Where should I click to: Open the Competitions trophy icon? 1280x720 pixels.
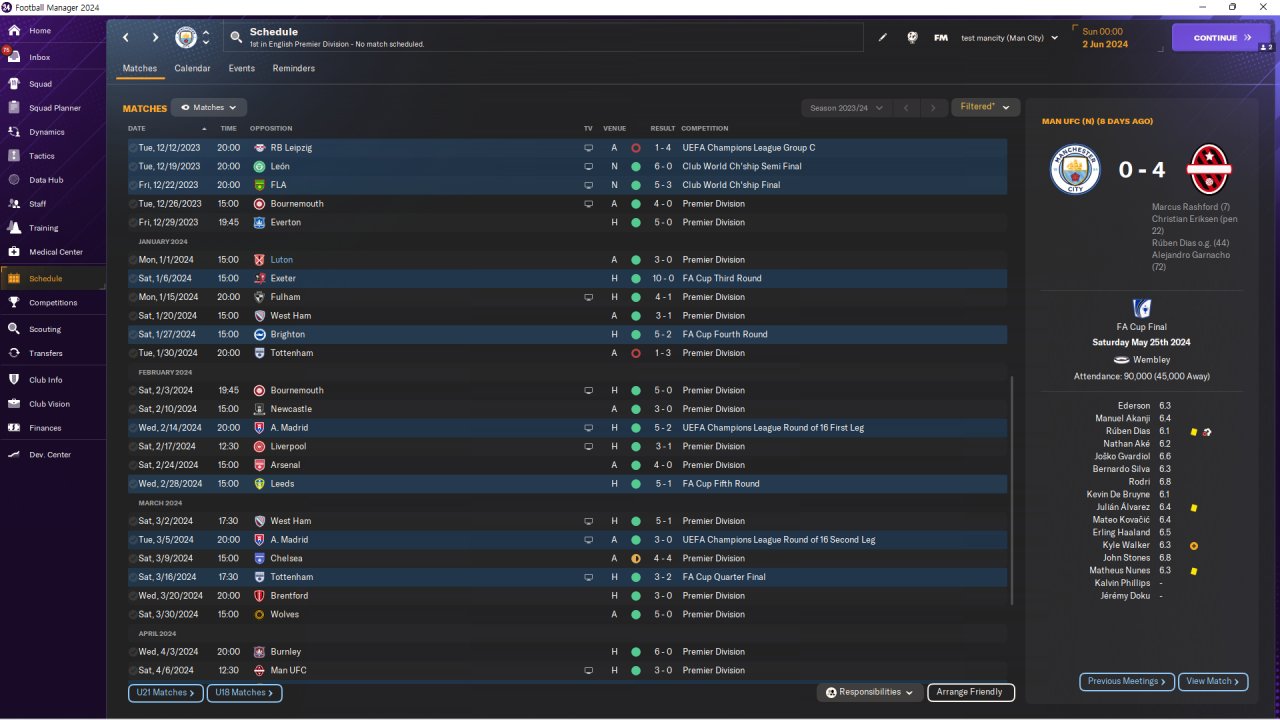14,303
